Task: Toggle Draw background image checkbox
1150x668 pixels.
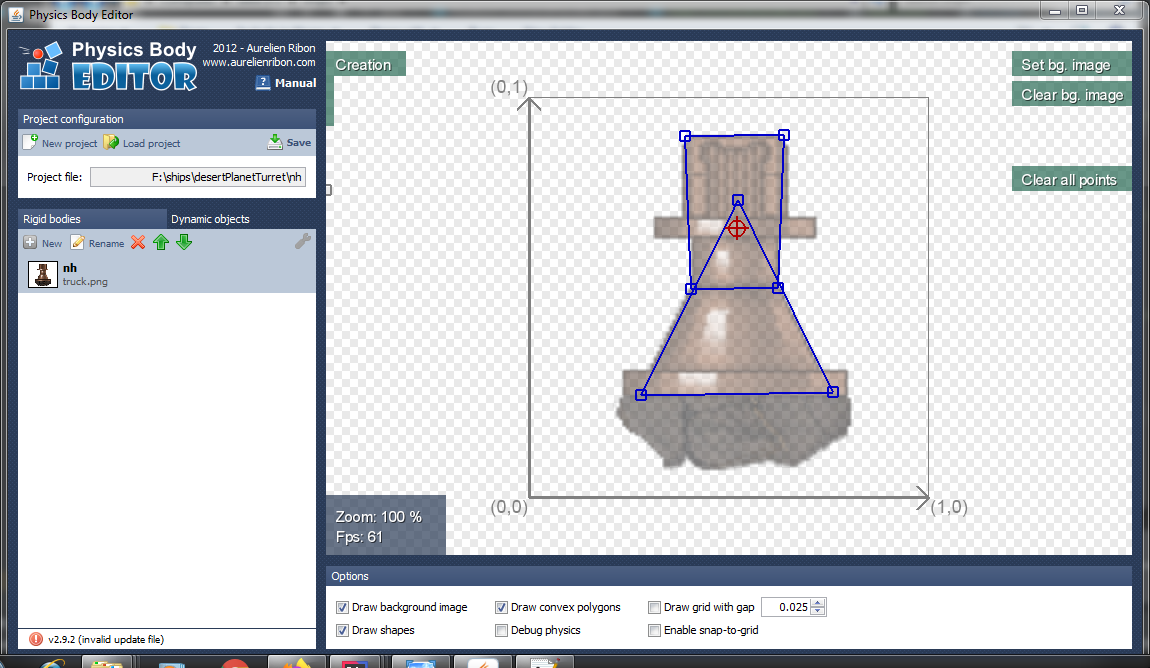Action: [x=342, y=607]
